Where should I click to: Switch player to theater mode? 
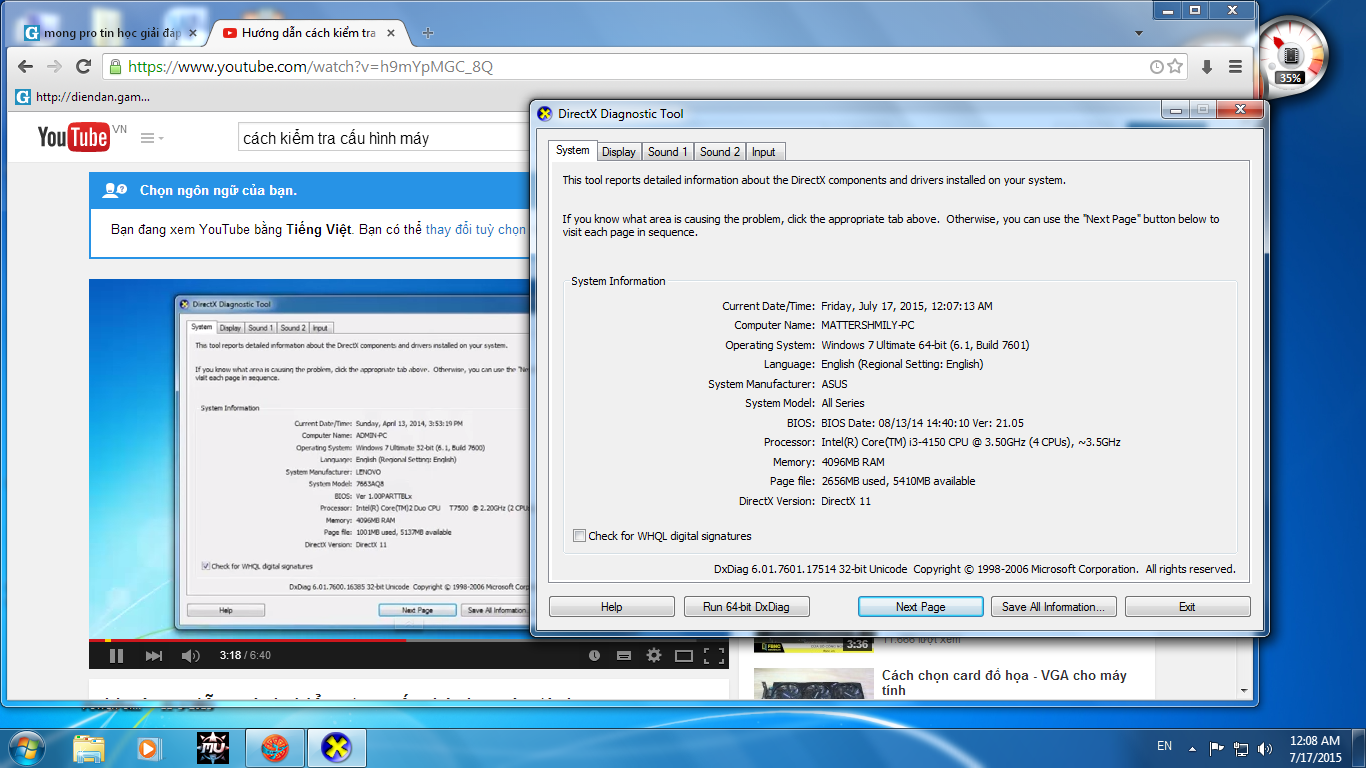pyautogui.click(x=684, y=656)
